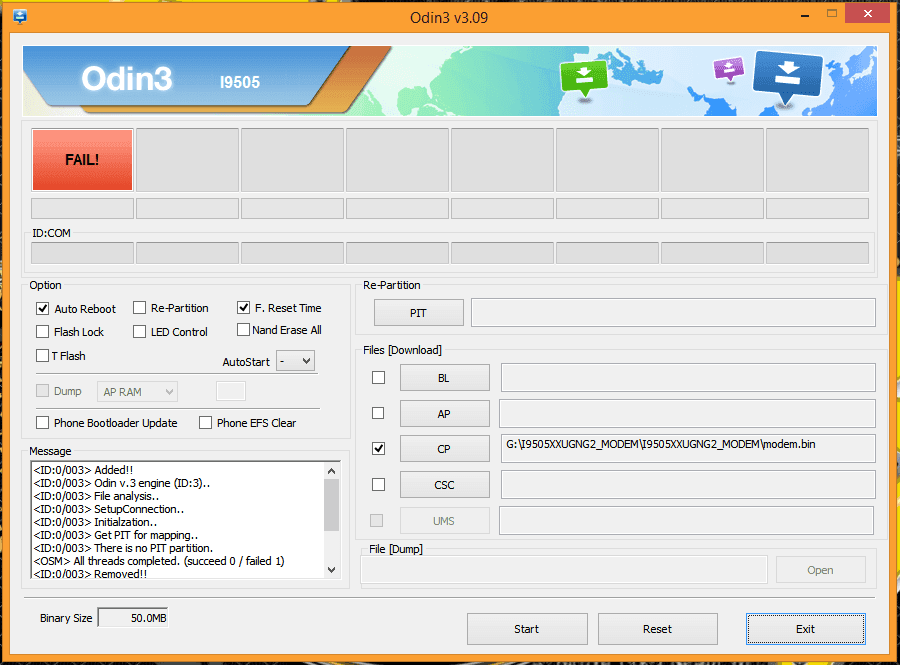Image resolution: width=900 pixels, height=665 pixels.
Task: Click Message log scroll up arrow
Action: tap(331, 471)
